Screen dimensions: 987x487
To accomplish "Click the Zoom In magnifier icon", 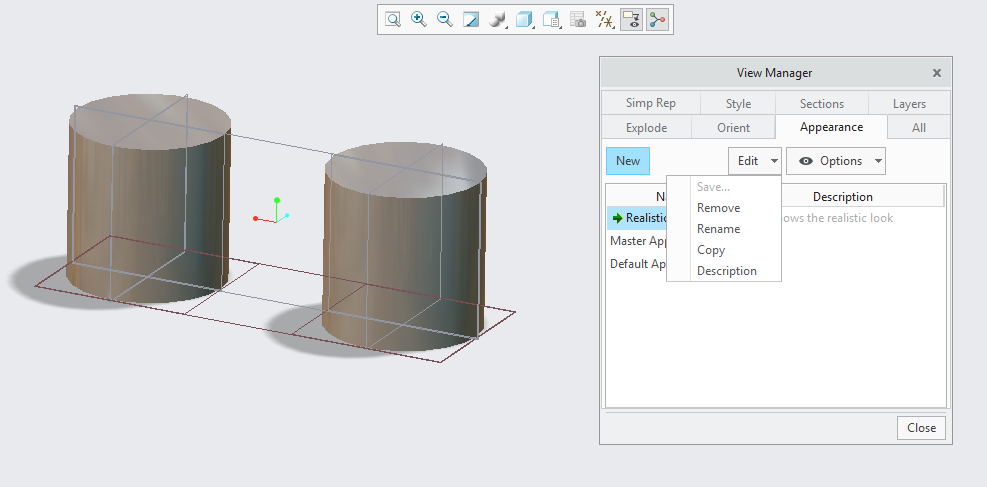I will tap(419, 19).
